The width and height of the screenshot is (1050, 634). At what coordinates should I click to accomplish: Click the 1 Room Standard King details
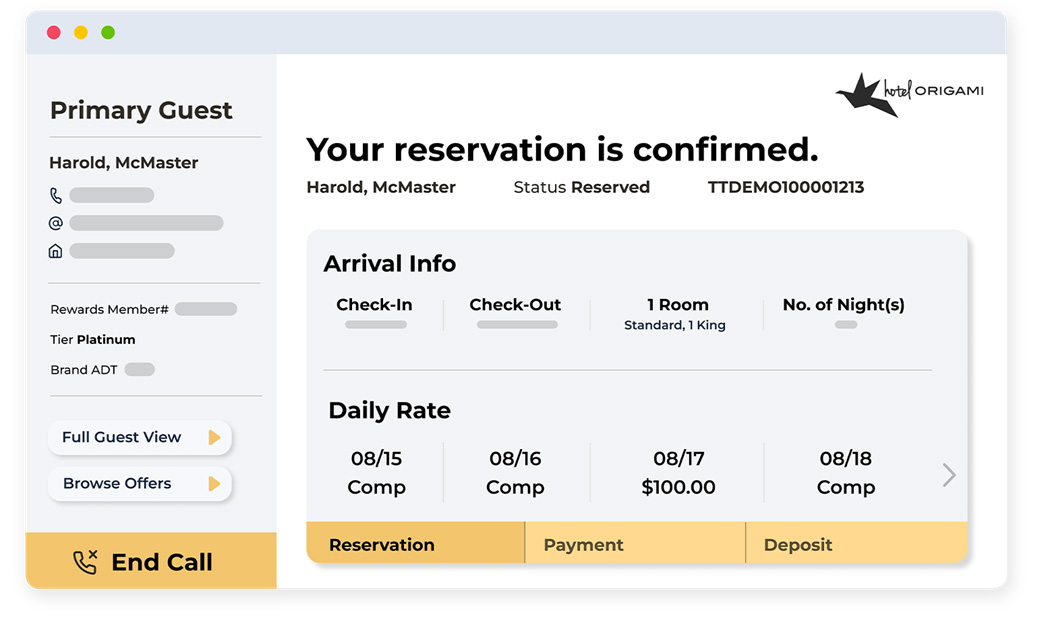point(677,314)
